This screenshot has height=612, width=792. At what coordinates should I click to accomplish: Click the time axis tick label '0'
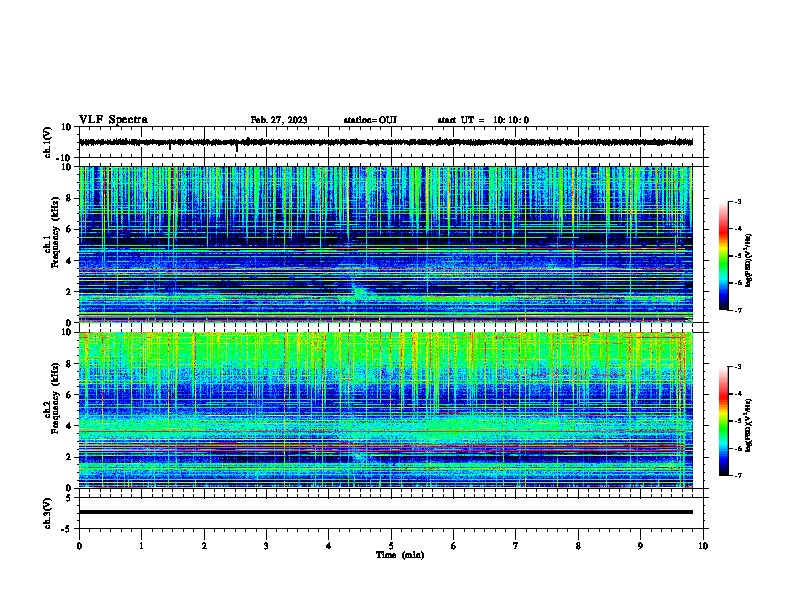[x=79, y=546]
